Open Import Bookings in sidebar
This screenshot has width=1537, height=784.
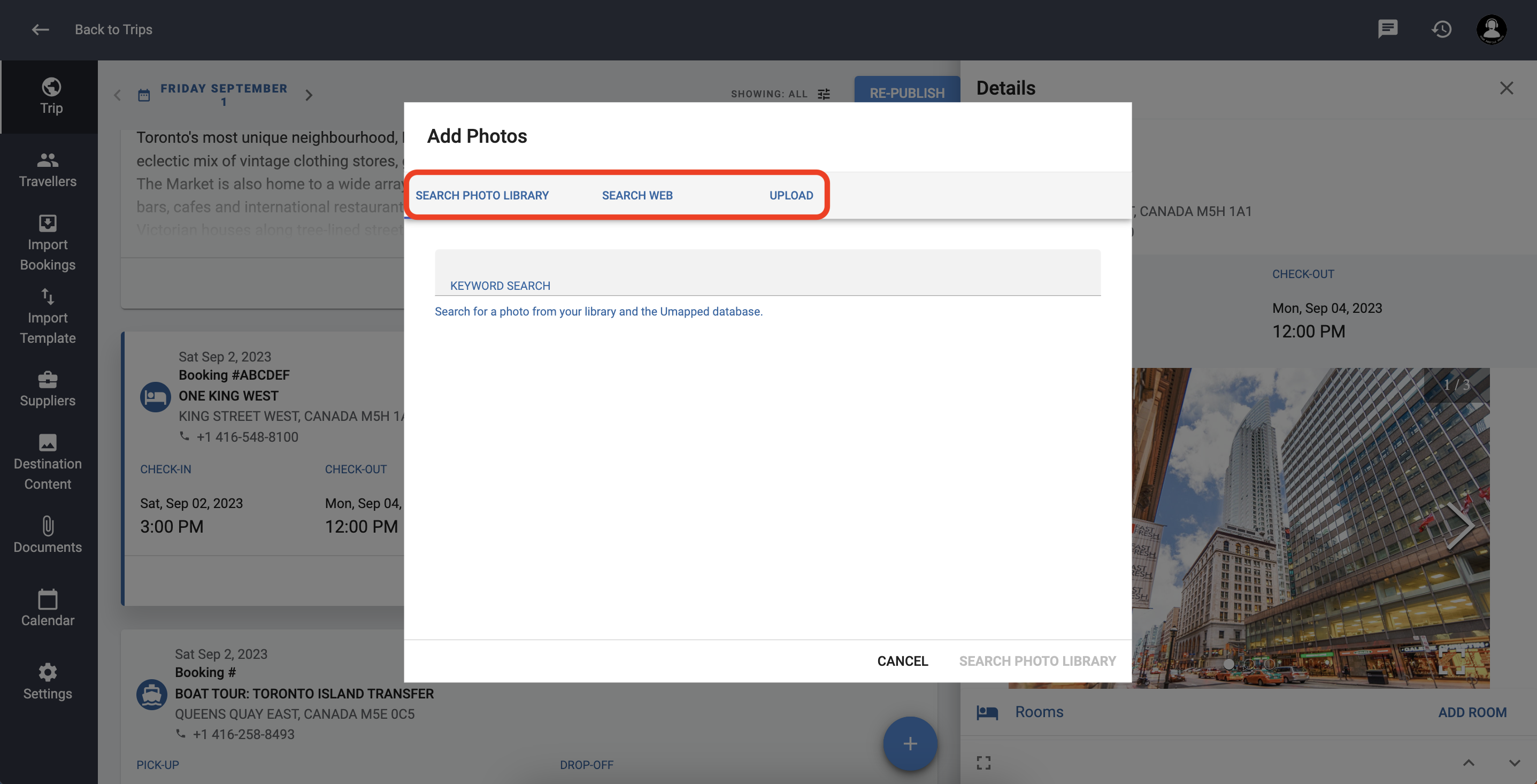pos(48,243)
